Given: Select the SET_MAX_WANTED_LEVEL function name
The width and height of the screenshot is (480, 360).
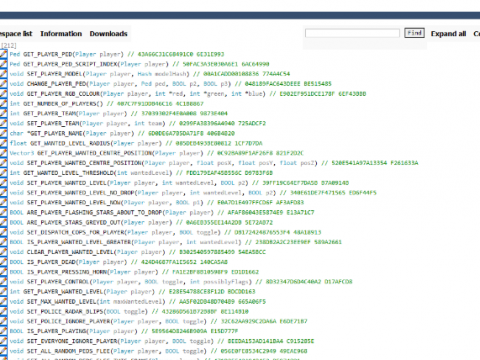Looking at the screenshot, I should pos(62,301).
